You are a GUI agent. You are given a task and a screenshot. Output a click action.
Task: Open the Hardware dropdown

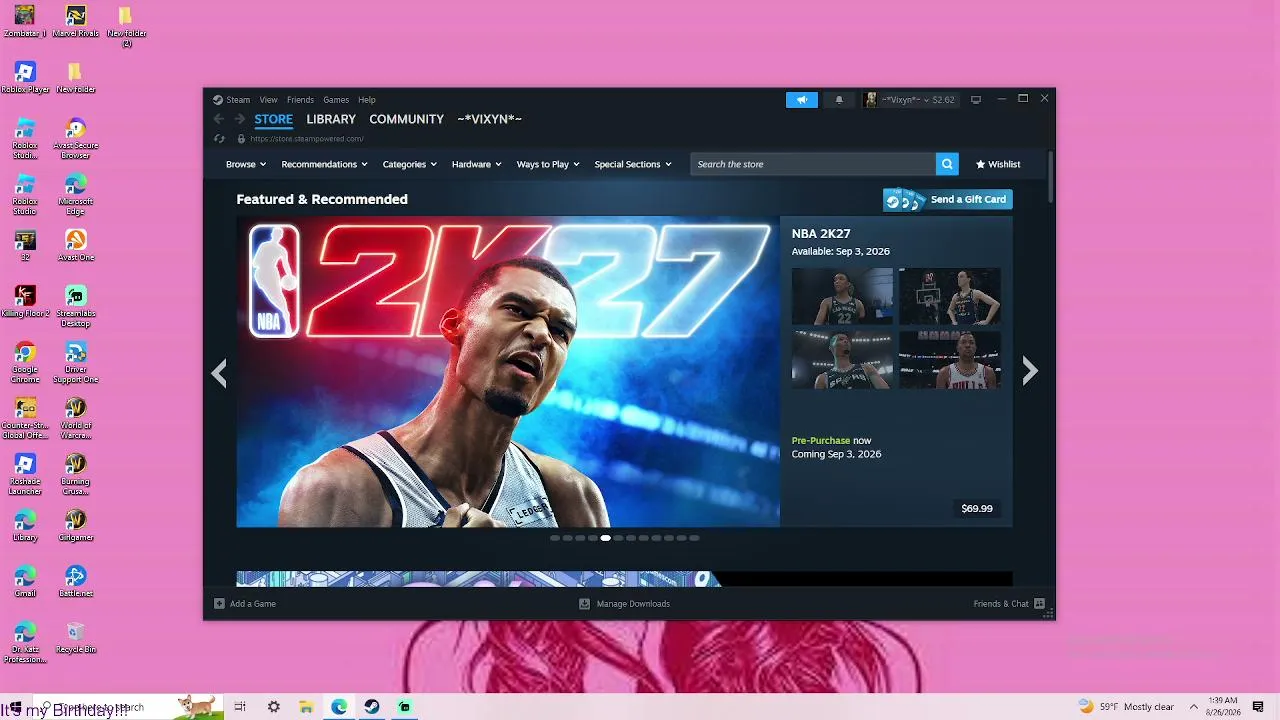[476, 164]
